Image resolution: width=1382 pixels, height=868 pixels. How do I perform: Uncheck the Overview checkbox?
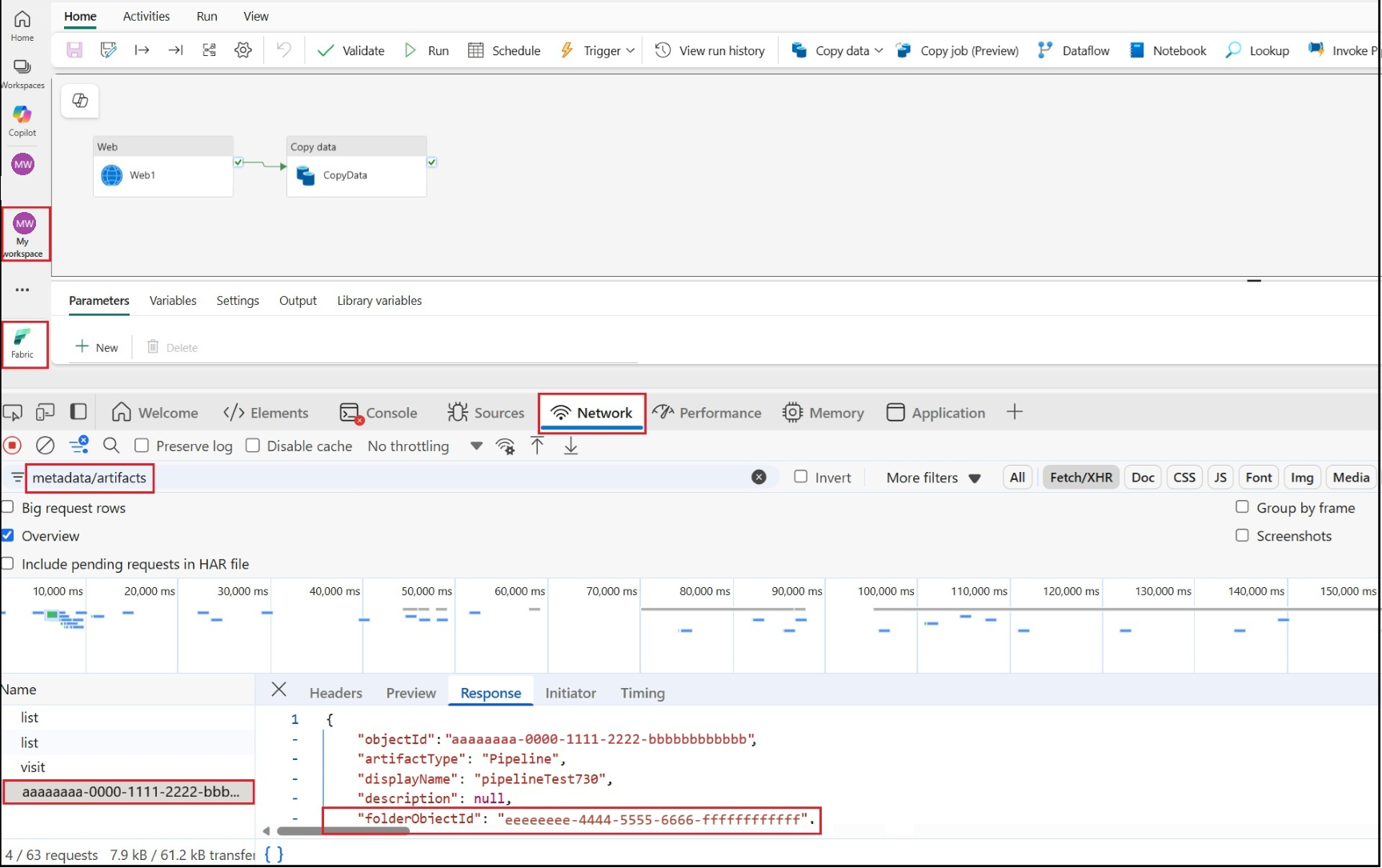tap(8, 535)
